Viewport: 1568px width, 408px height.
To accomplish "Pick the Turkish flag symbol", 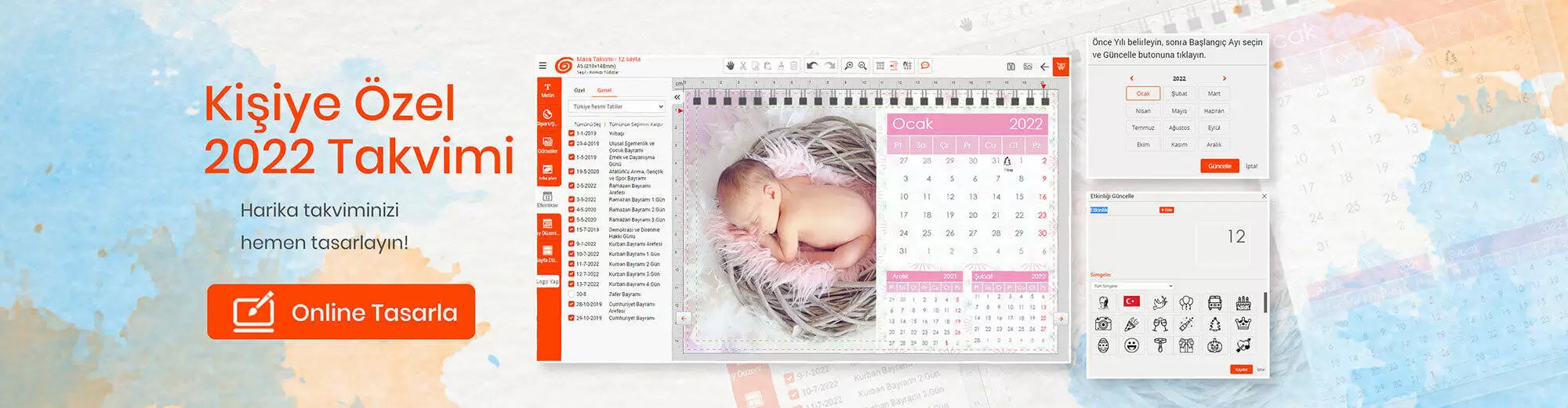I will pos(1131,301).
